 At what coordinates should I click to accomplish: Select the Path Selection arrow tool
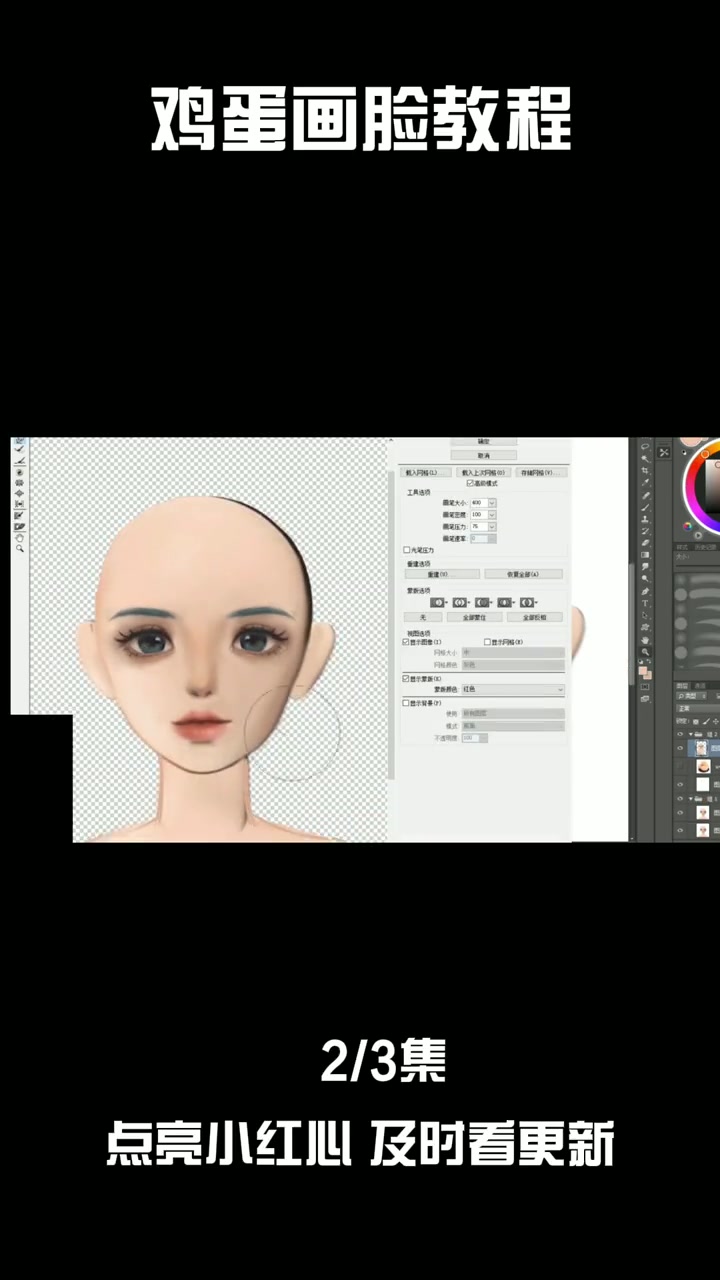click(x=645, y=615)
